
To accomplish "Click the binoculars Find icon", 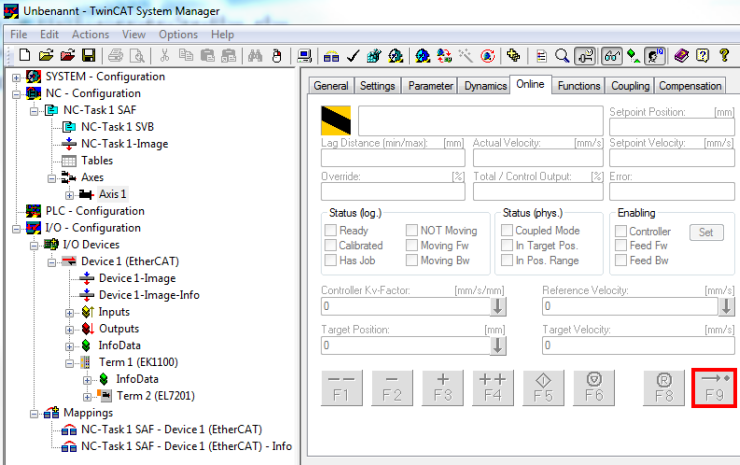I will click(x=255, y=56).
